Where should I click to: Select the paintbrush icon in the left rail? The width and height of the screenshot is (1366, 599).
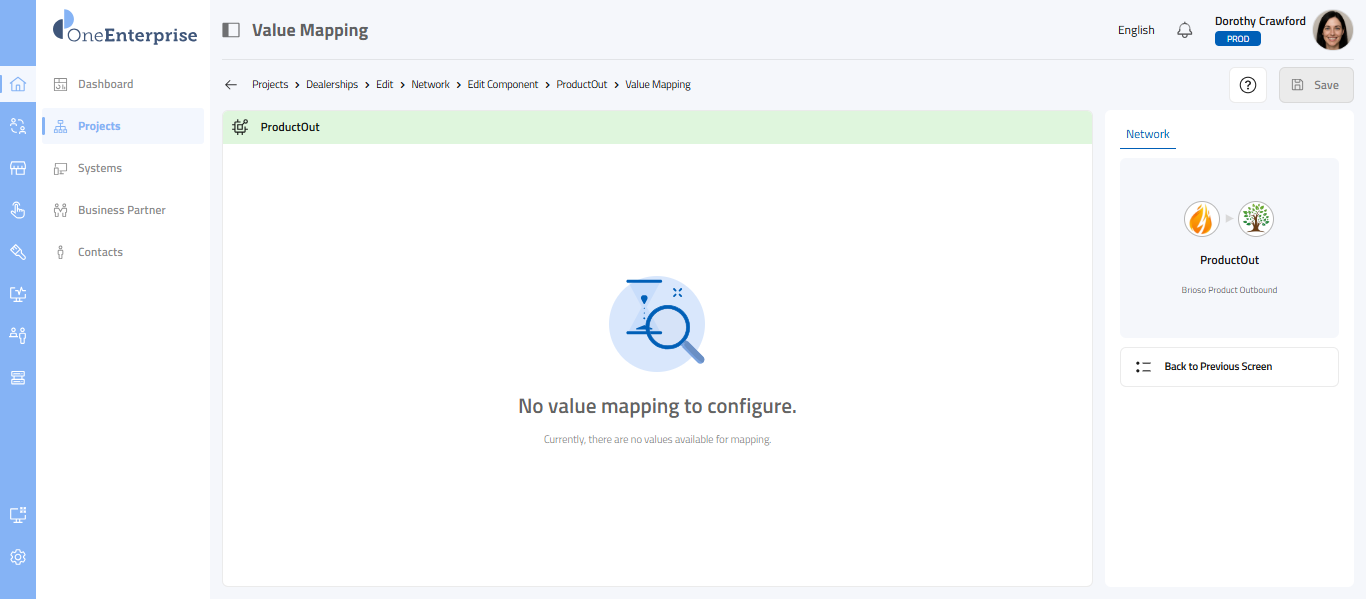point(18,252)
